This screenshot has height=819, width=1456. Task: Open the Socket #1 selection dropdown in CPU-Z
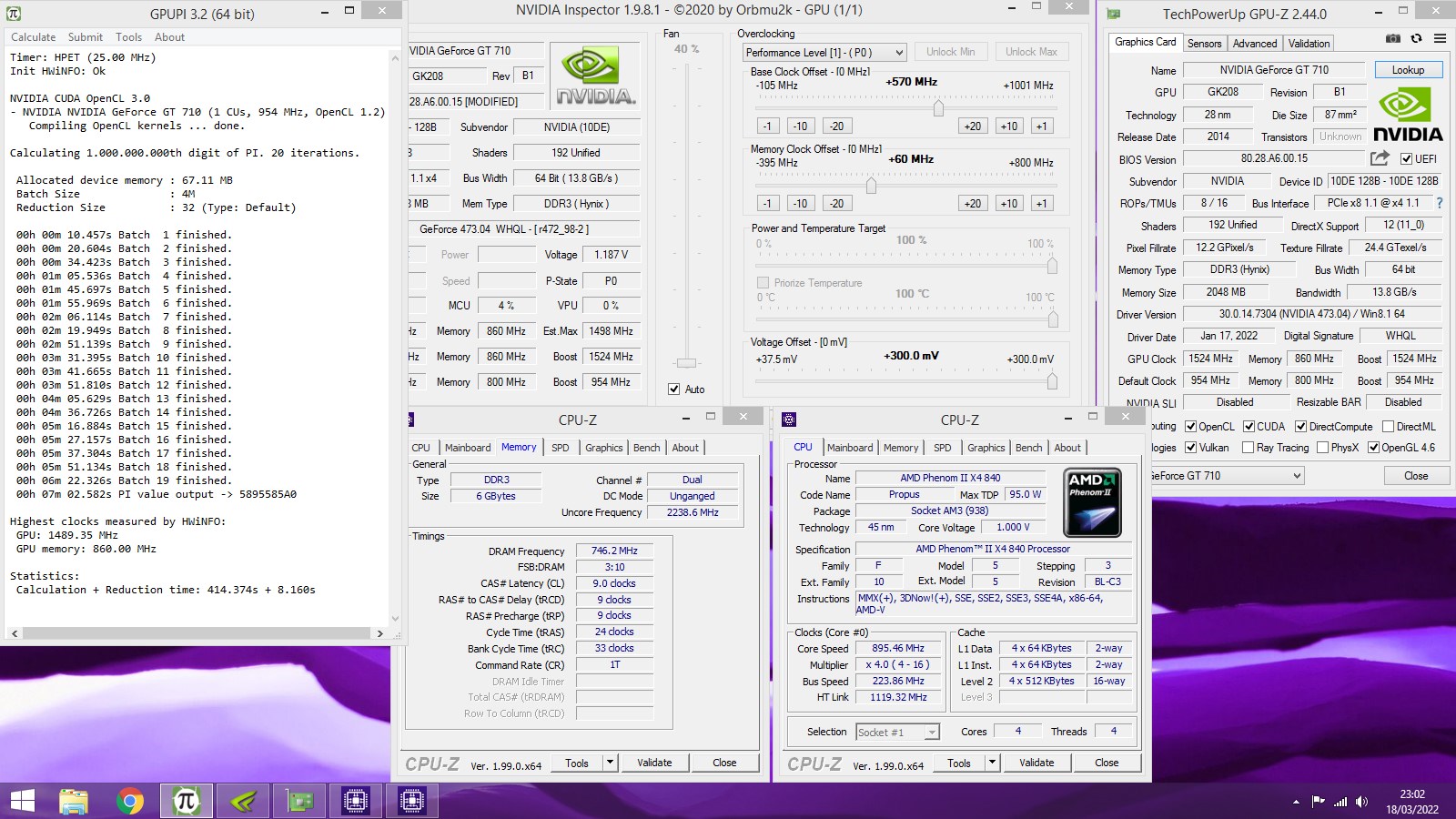coord(897,732)
